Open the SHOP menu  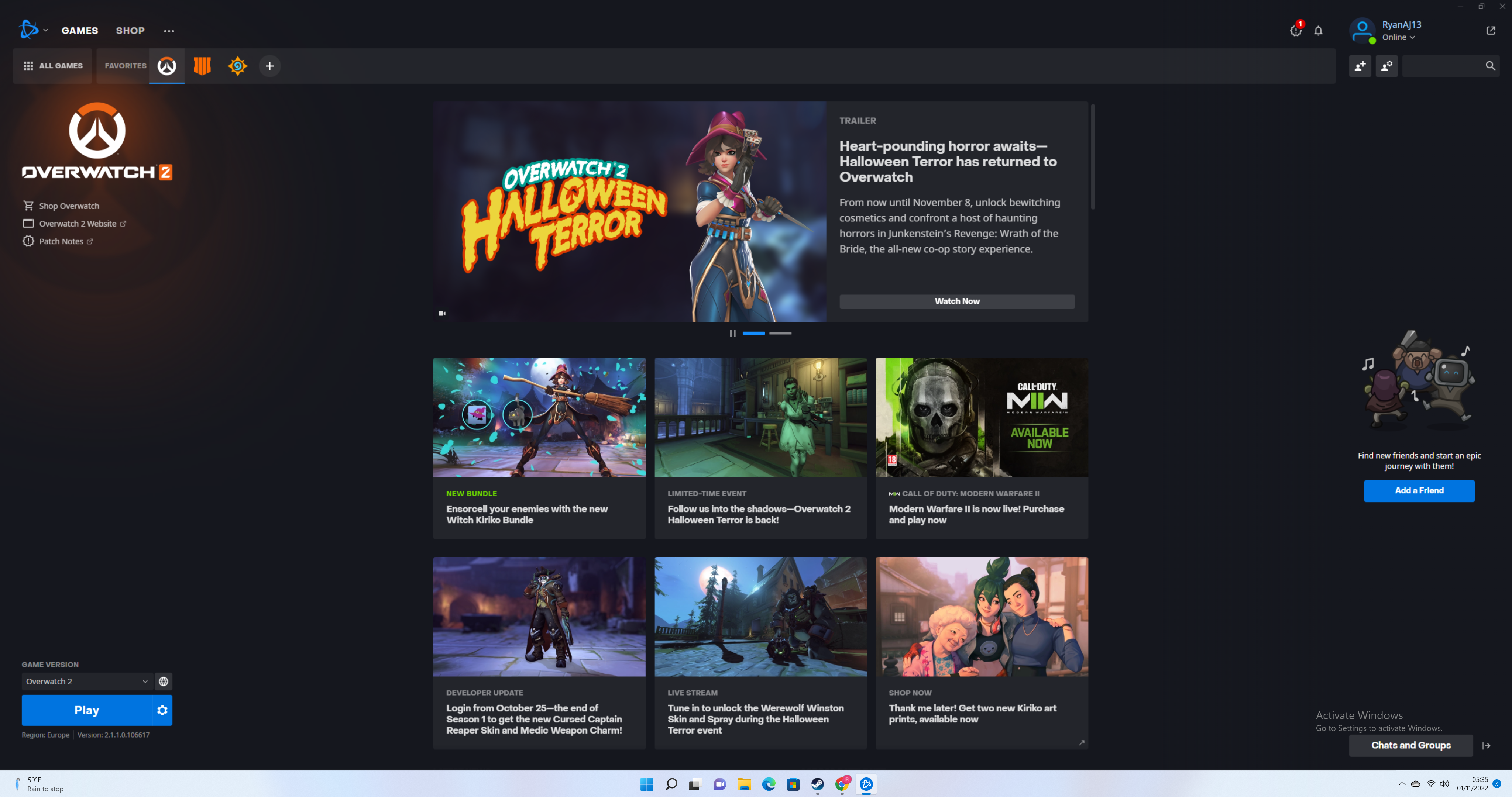pyautogui.click(x=130, y=31)
